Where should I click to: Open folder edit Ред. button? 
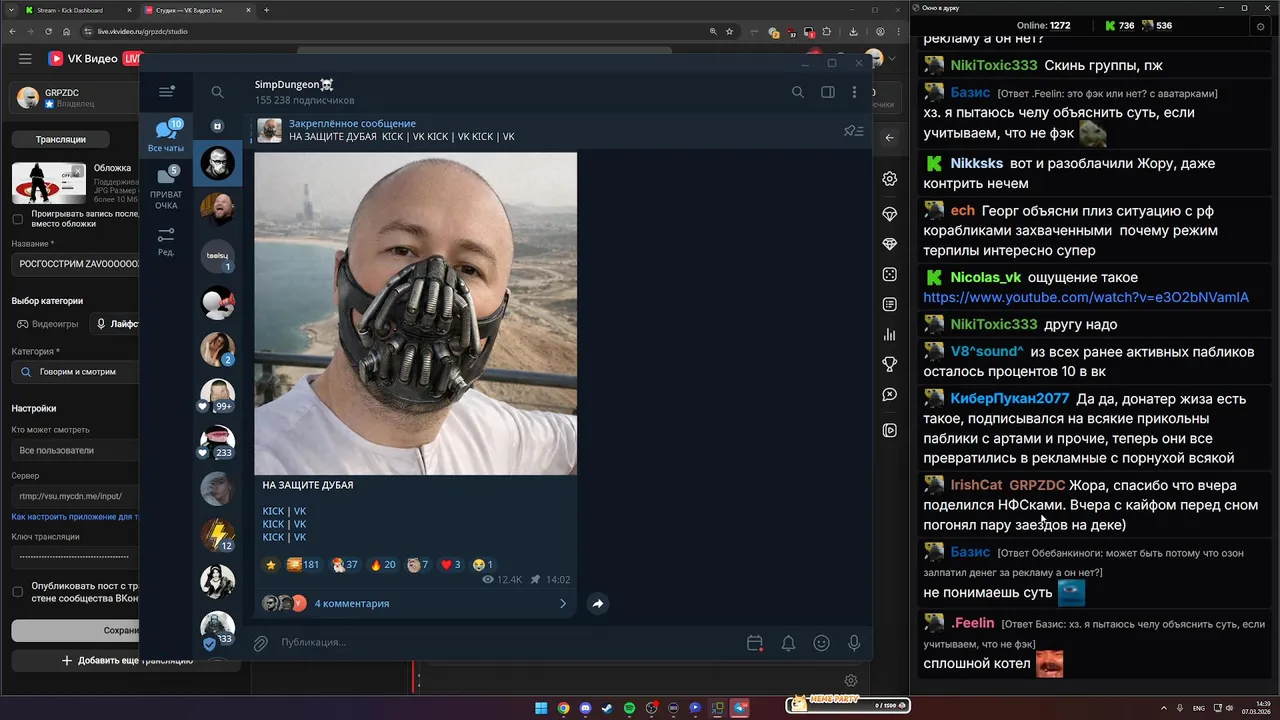click(166, 241)
